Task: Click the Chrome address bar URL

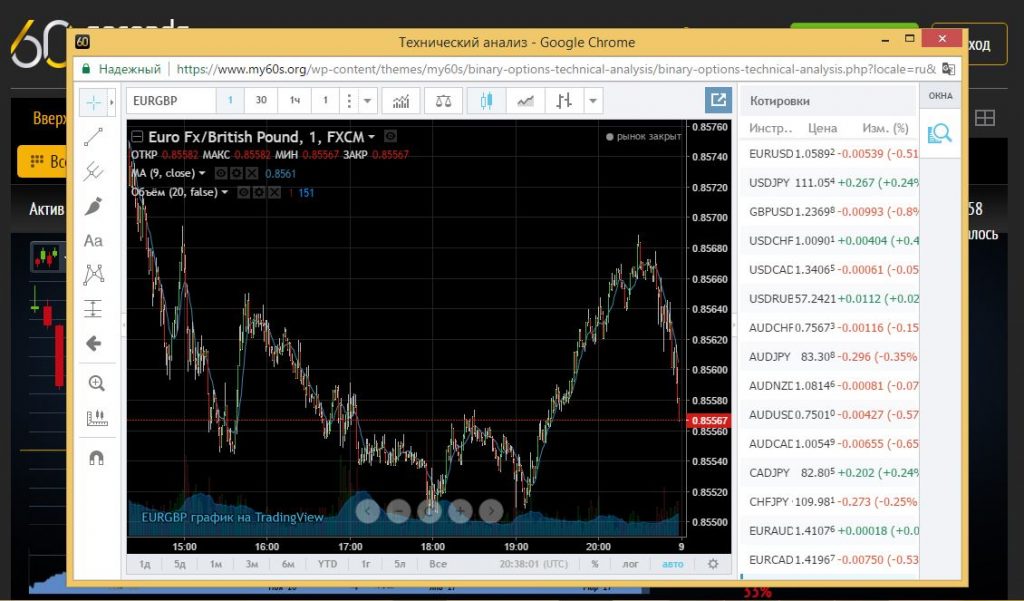Action: pos(556,69)
